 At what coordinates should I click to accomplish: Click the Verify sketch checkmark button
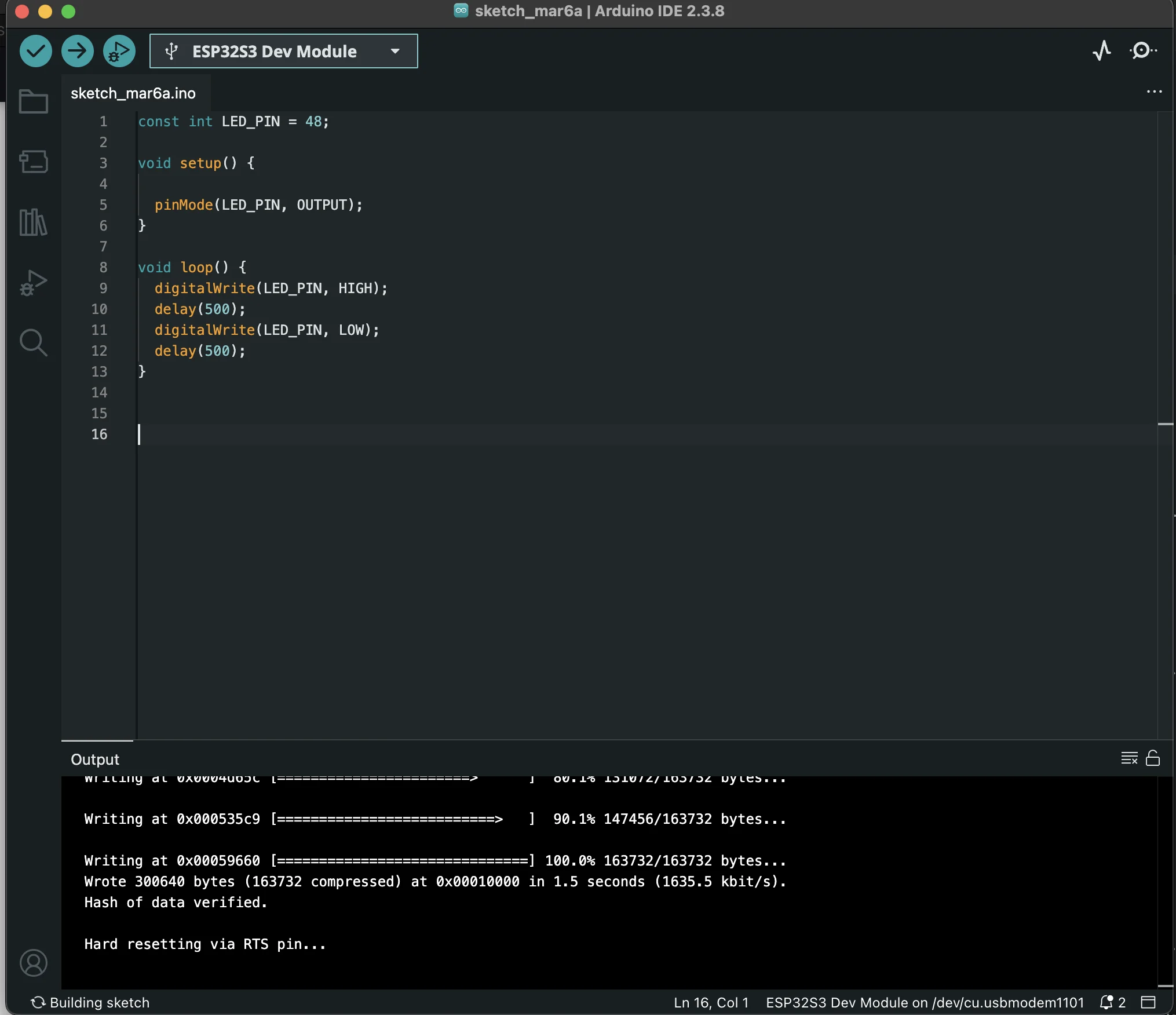[x=35, y=51]
